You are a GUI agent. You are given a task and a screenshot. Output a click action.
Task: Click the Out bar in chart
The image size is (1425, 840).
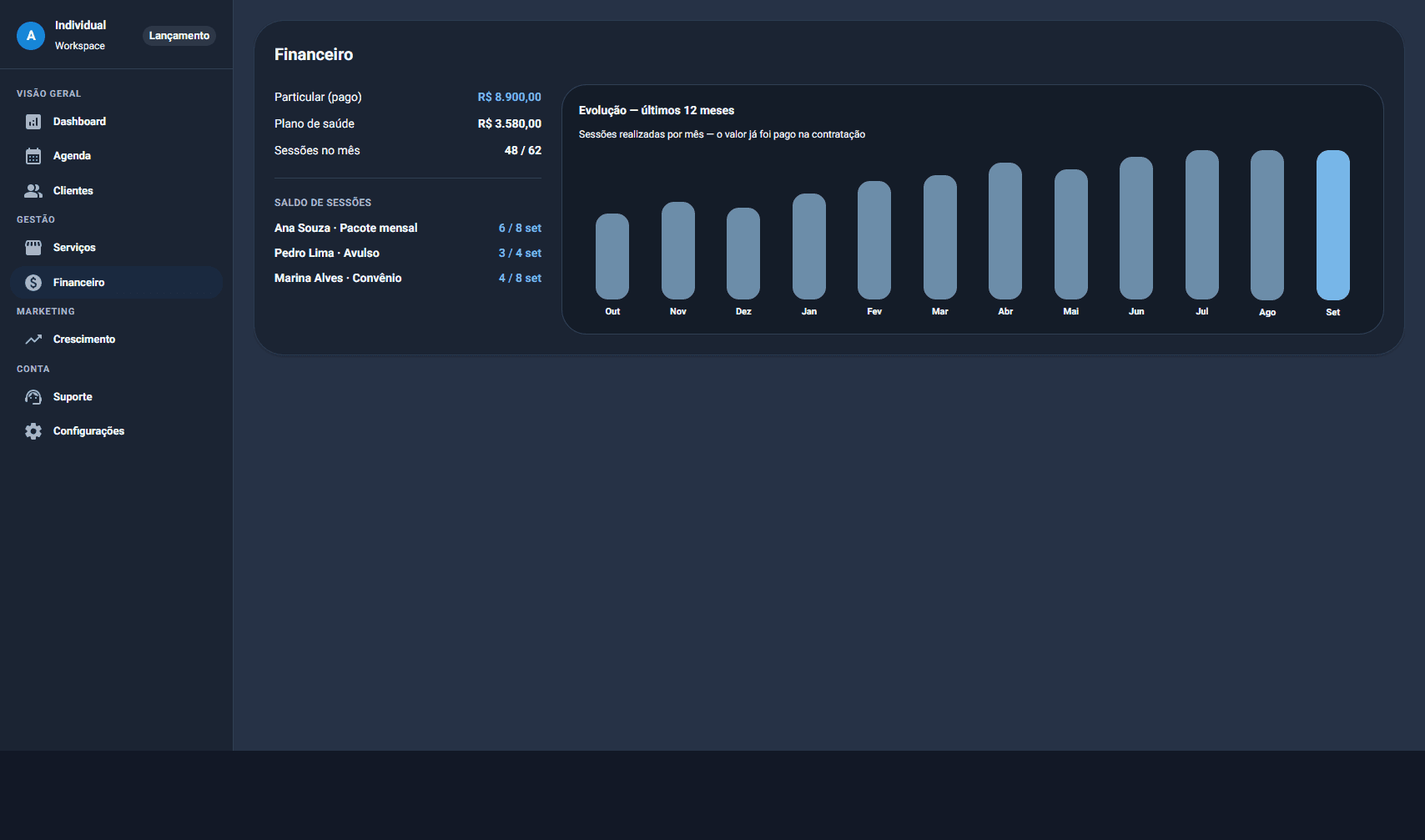(x=612, y=256)
